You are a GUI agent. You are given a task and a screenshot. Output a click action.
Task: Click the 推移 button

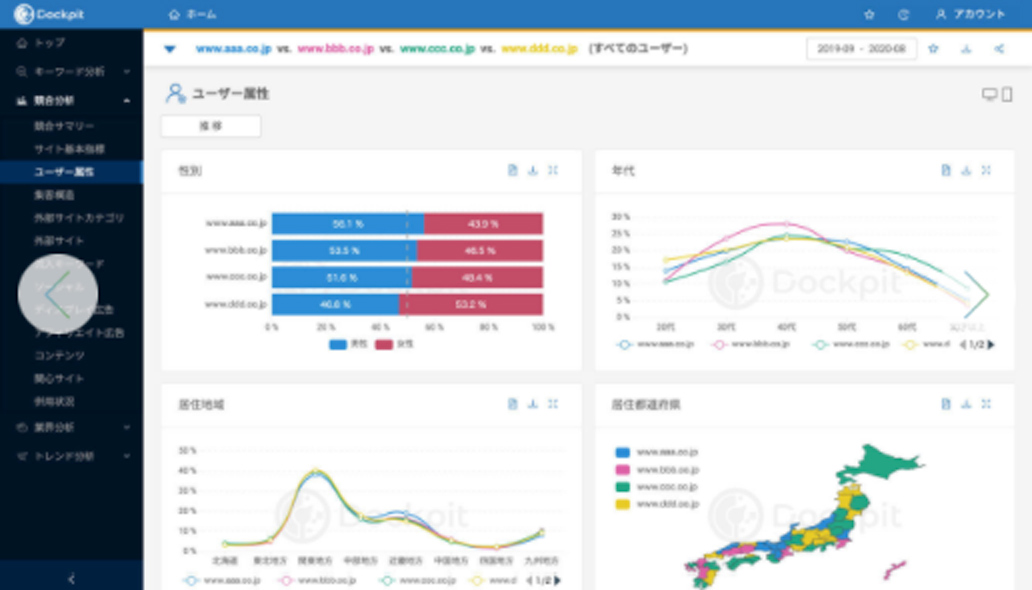coord(211,126)
